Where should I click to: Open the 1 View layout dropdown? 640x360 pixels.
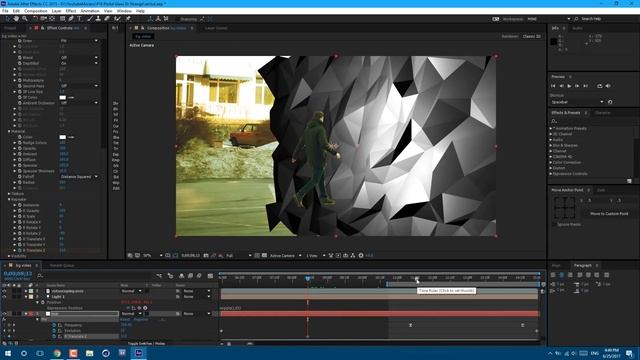pos(316,256)
